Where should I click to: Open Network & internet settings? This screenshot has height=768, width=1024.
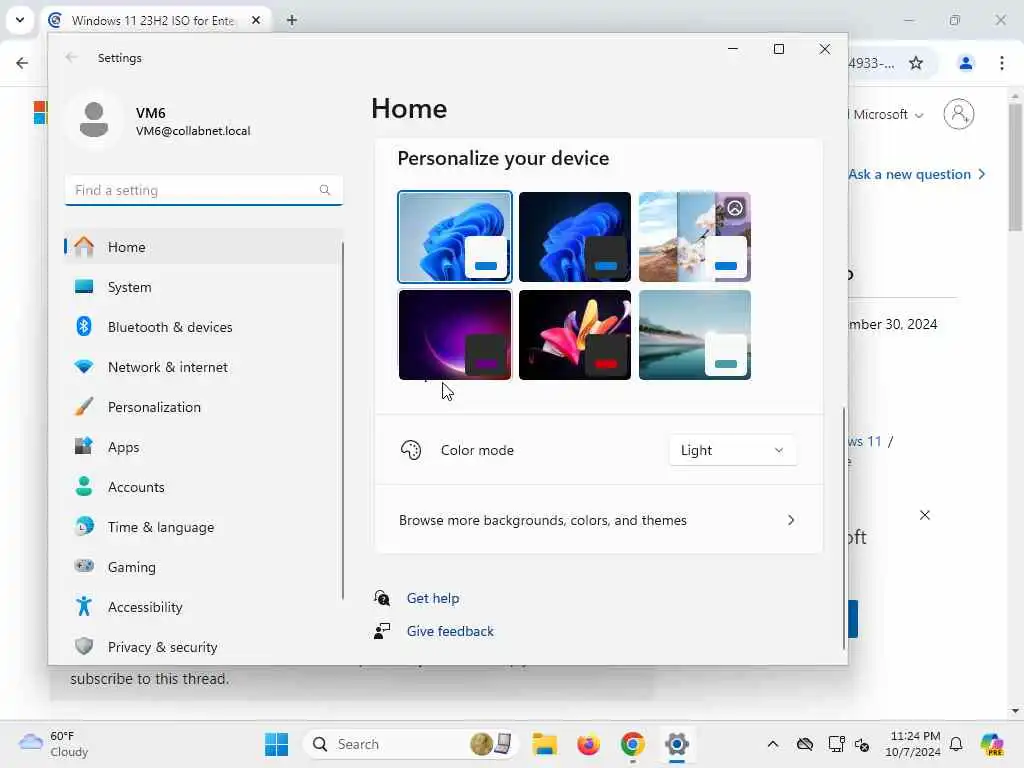point(203,367)
